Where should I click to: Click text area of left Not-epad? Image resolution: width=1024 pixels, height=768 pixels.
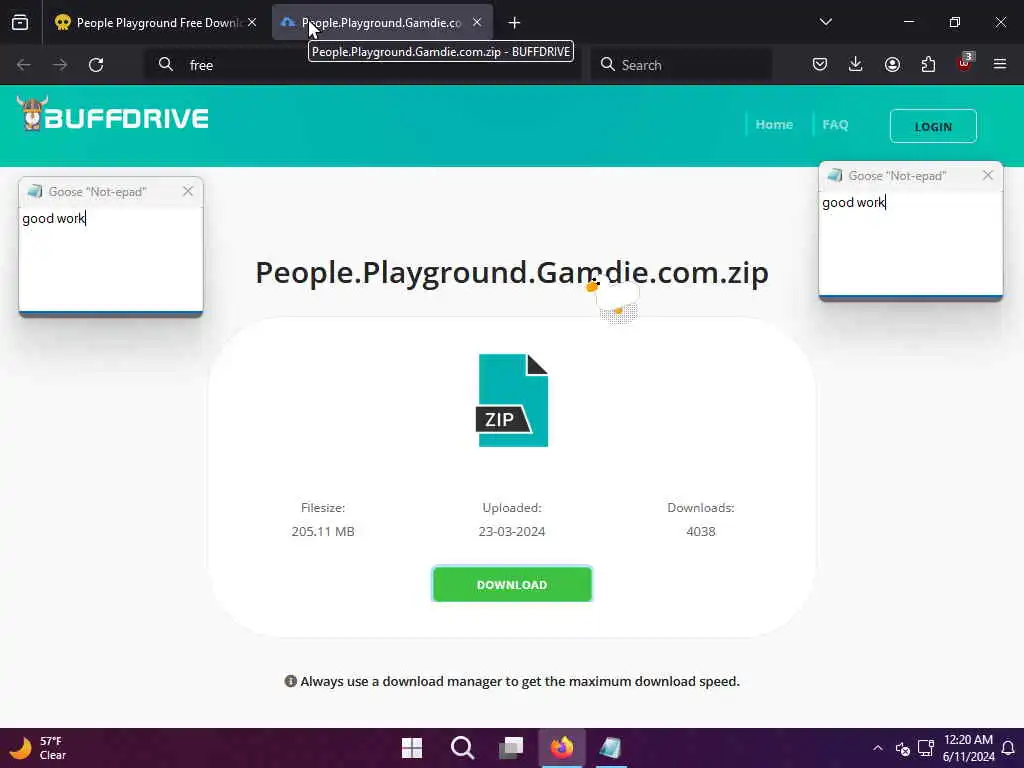[111, 259]
